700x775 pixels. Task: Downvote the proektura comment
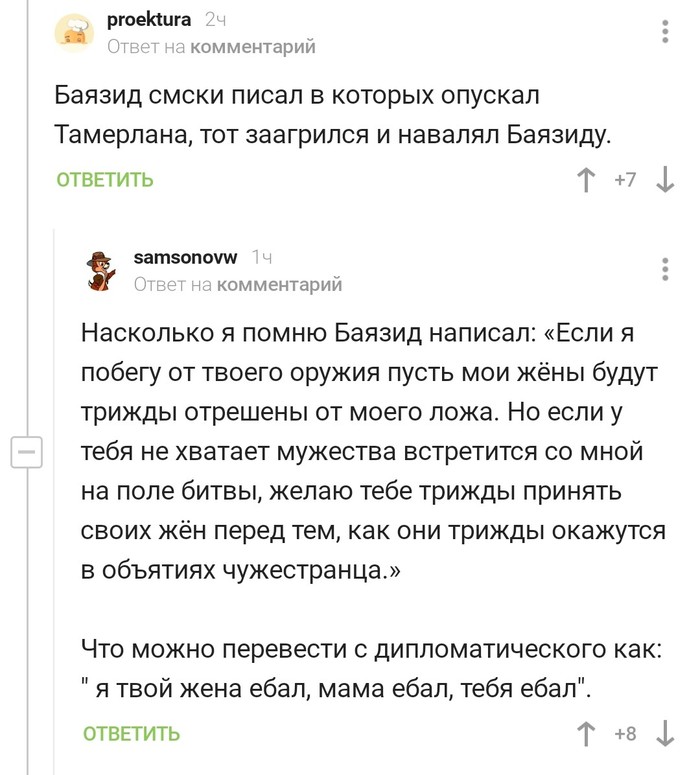pos(664,181)
